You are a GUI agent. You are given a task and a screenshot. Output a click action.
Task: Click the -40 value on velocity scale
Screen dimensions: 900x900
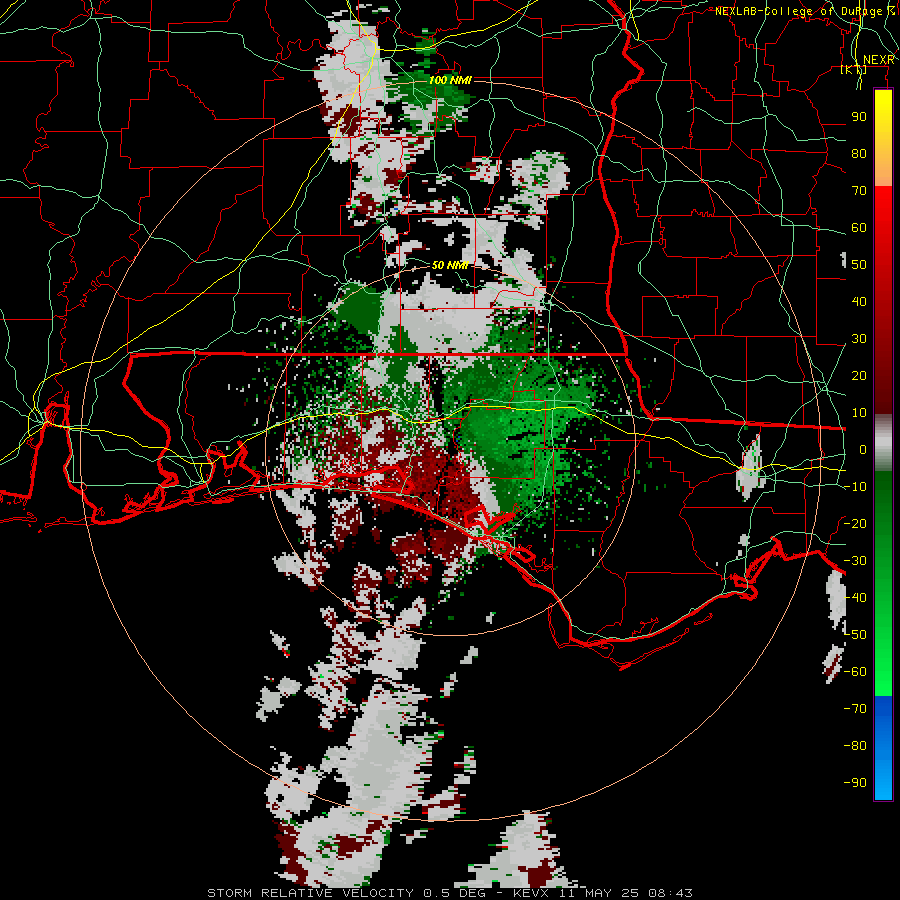click(855, 598)
